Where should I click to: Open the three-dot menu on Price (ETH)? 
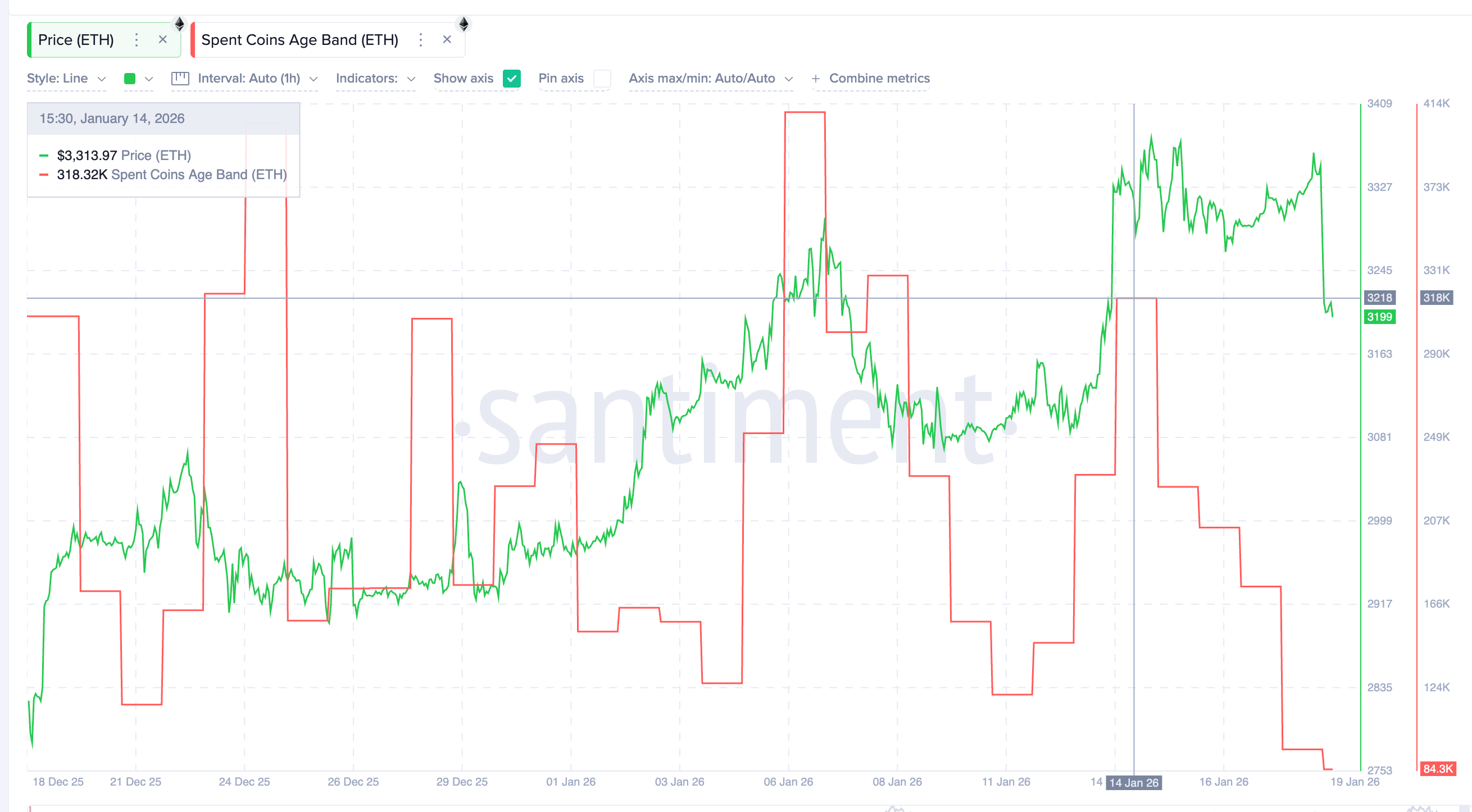pos(136,39)
